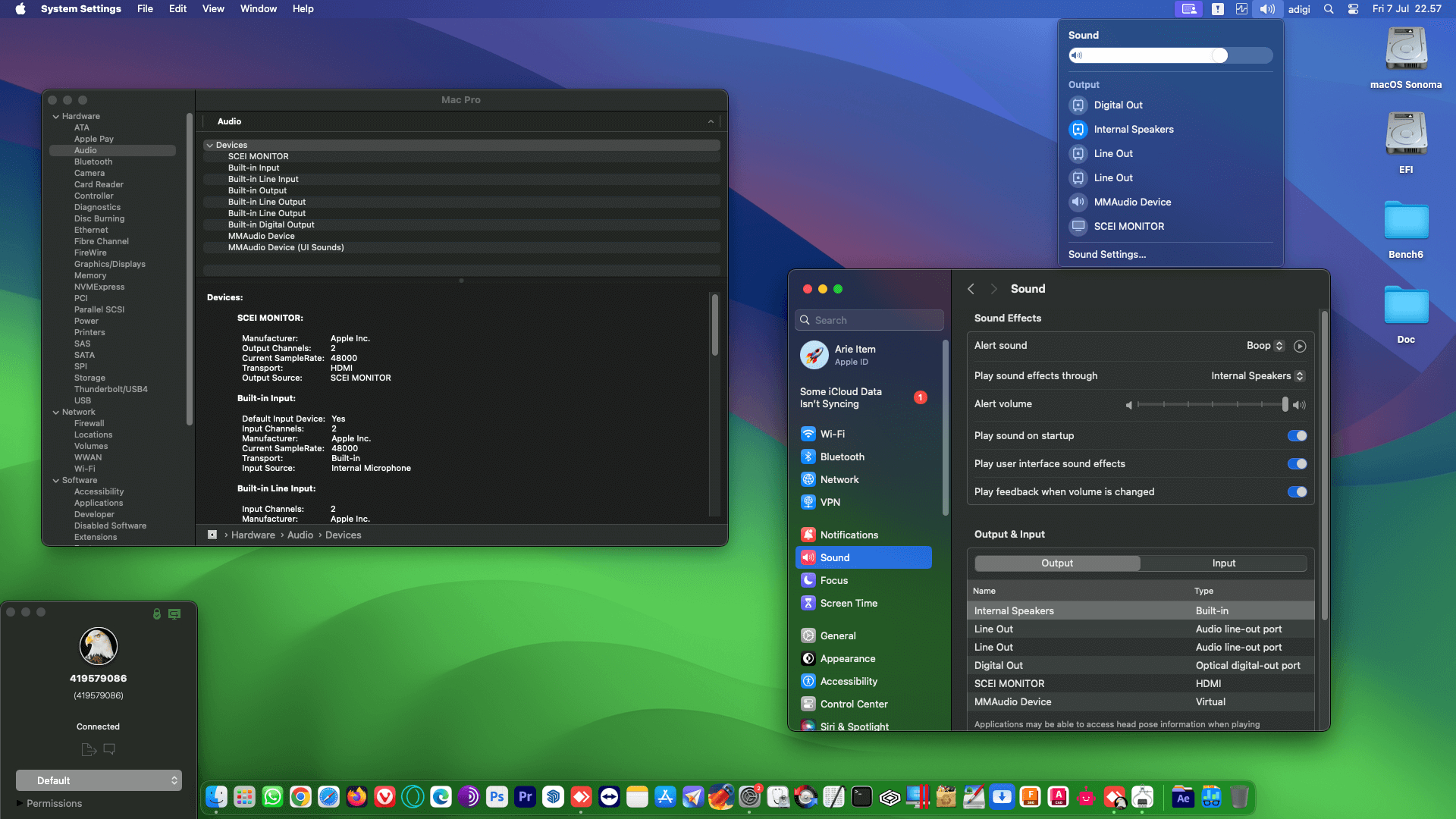Select SCEI MONITOR in Sound menu output
1456x819 pixels.
pos(1170,227)
